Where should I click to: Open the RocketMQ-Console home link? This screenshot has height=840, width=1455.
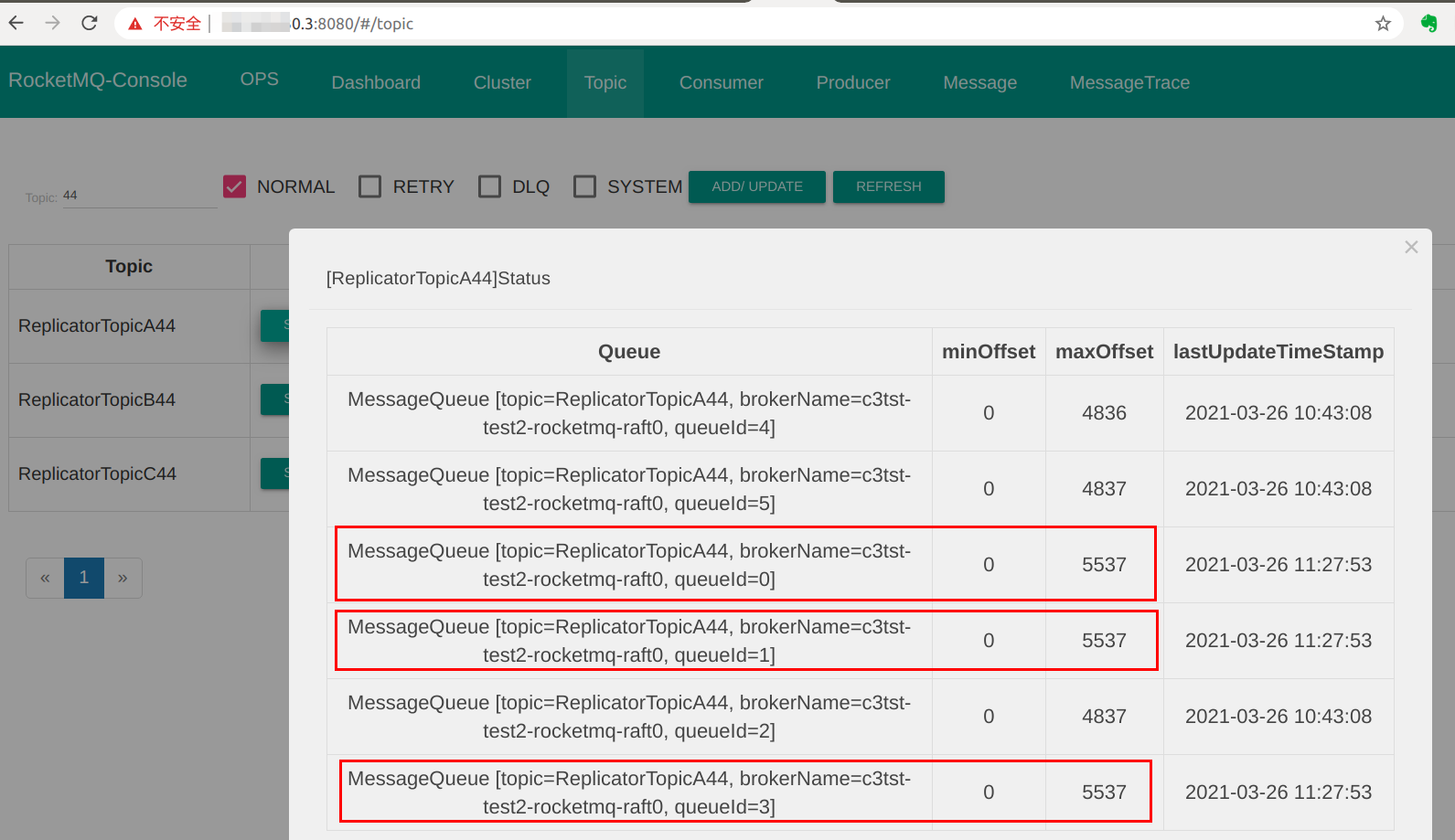coord(98,80)
